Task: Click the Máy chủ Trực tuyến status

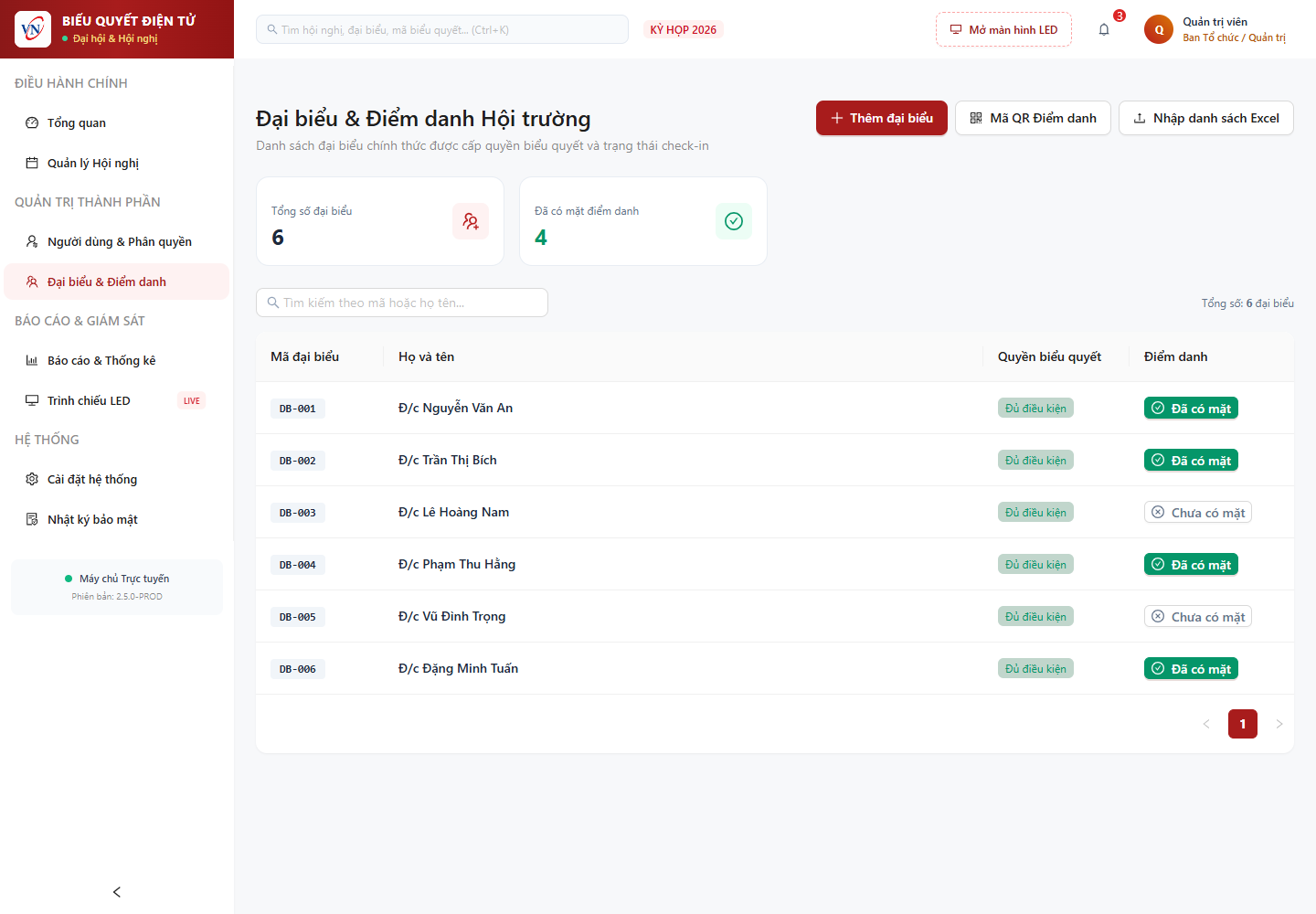Action: click(x=117, y=579)
